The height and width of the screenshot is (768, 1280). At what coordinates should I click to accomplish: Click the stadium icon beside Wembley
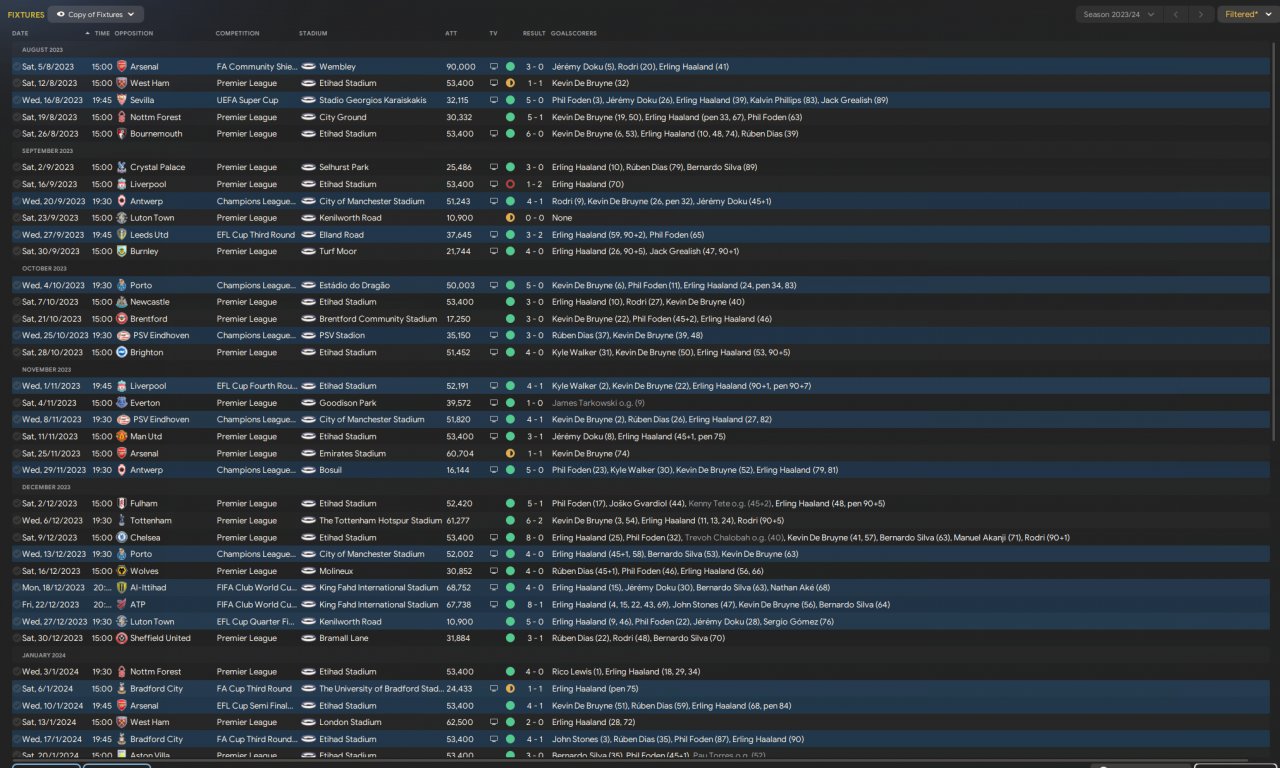click(308, 67)
